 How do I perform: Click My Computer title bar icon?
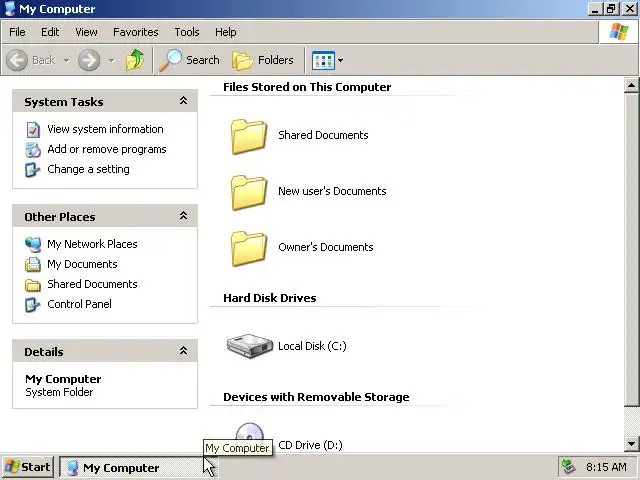[10, 9]
